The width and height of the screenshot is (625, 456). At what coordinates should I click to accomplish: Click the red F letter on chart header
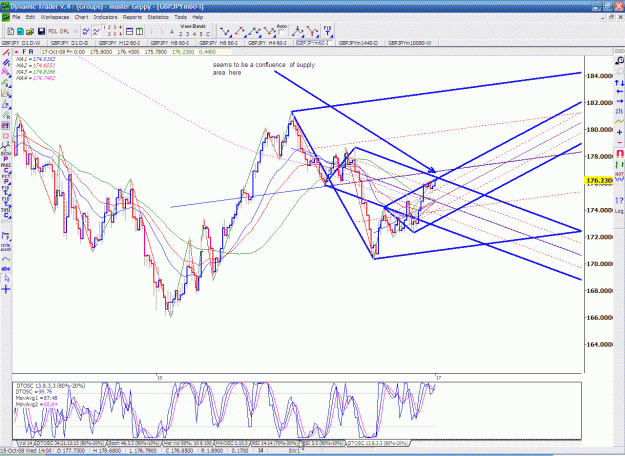coord(24,52)
